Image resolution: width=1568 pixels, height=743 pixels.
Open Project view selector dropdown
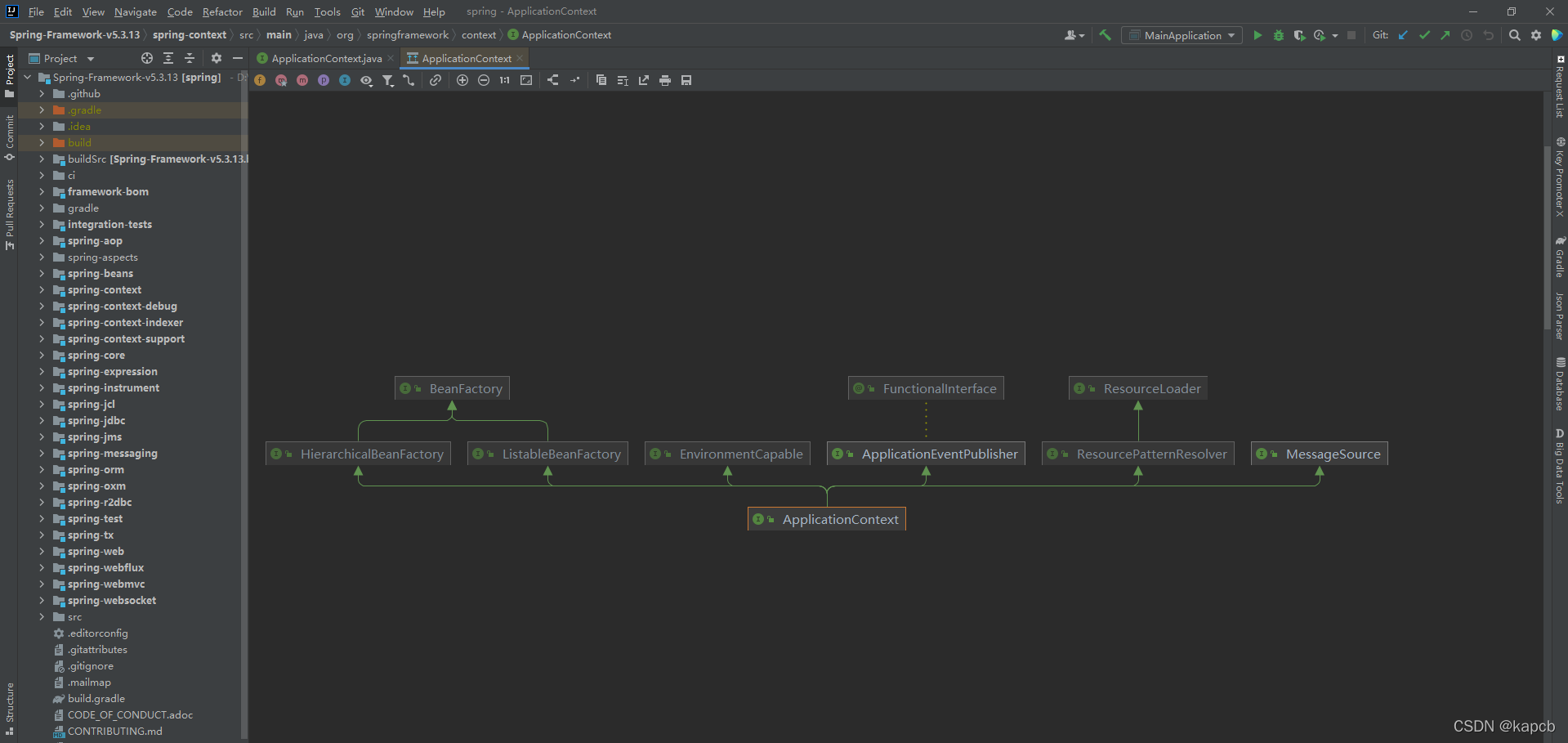[x=62, y=58]
